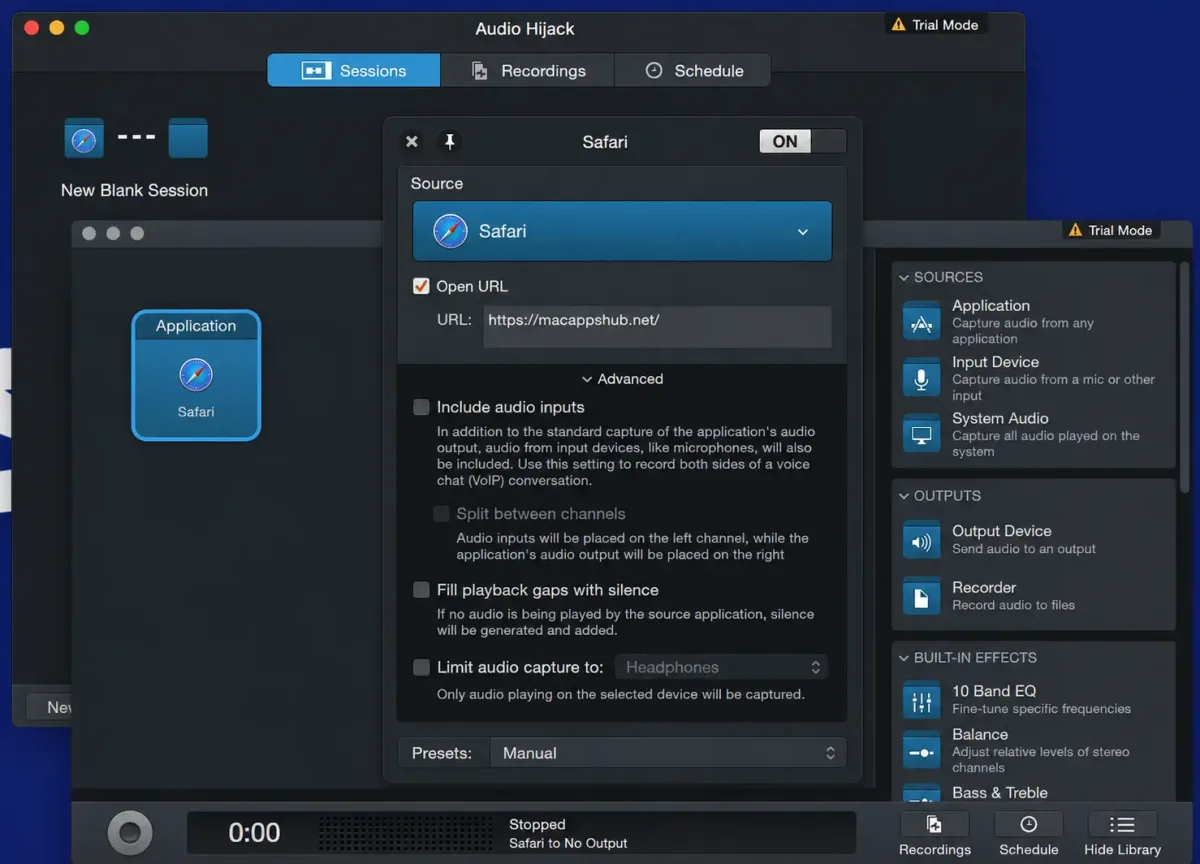Enable Fill playback gaps with silence
This screenshot has height=864, width=1200.
(421, 590)
